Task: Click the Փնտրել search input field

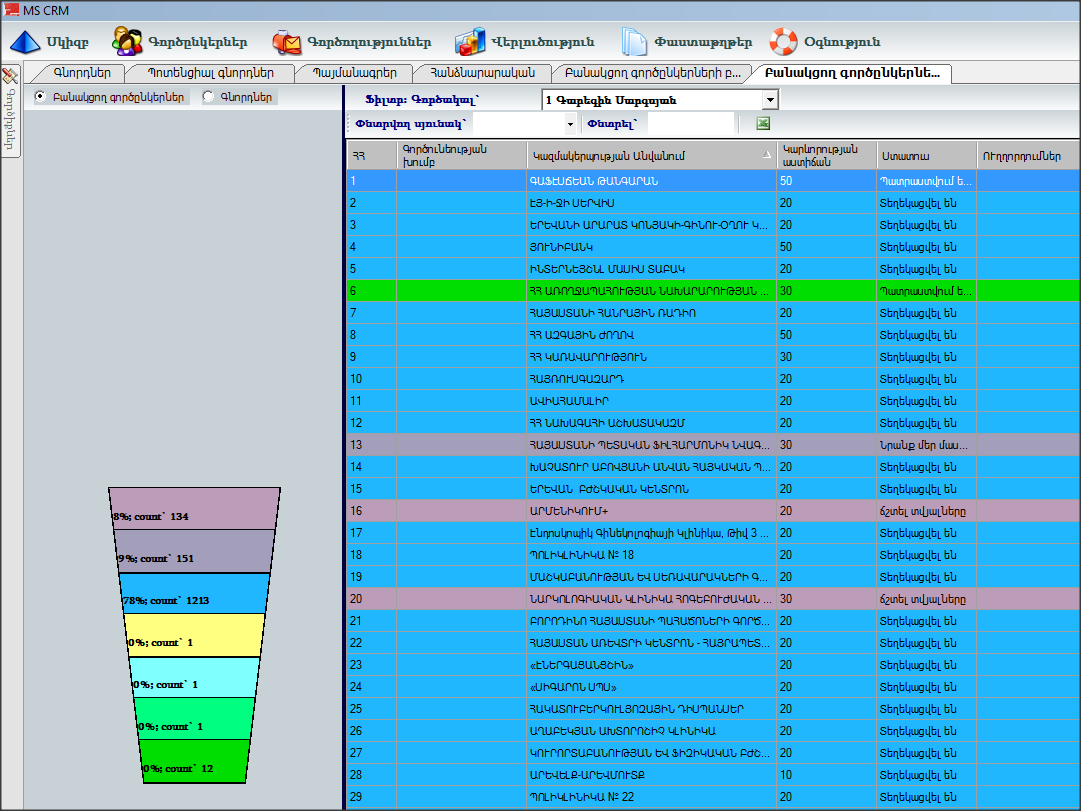Action: tap(691, 123)
